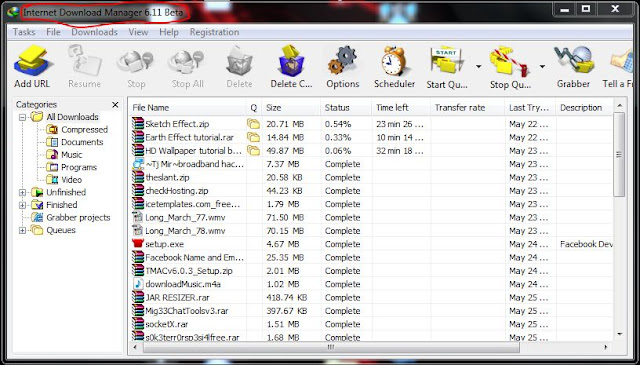Click the scroll right arrow of download list
Viewport: 640px width, 365px height.
click(606, 347)
